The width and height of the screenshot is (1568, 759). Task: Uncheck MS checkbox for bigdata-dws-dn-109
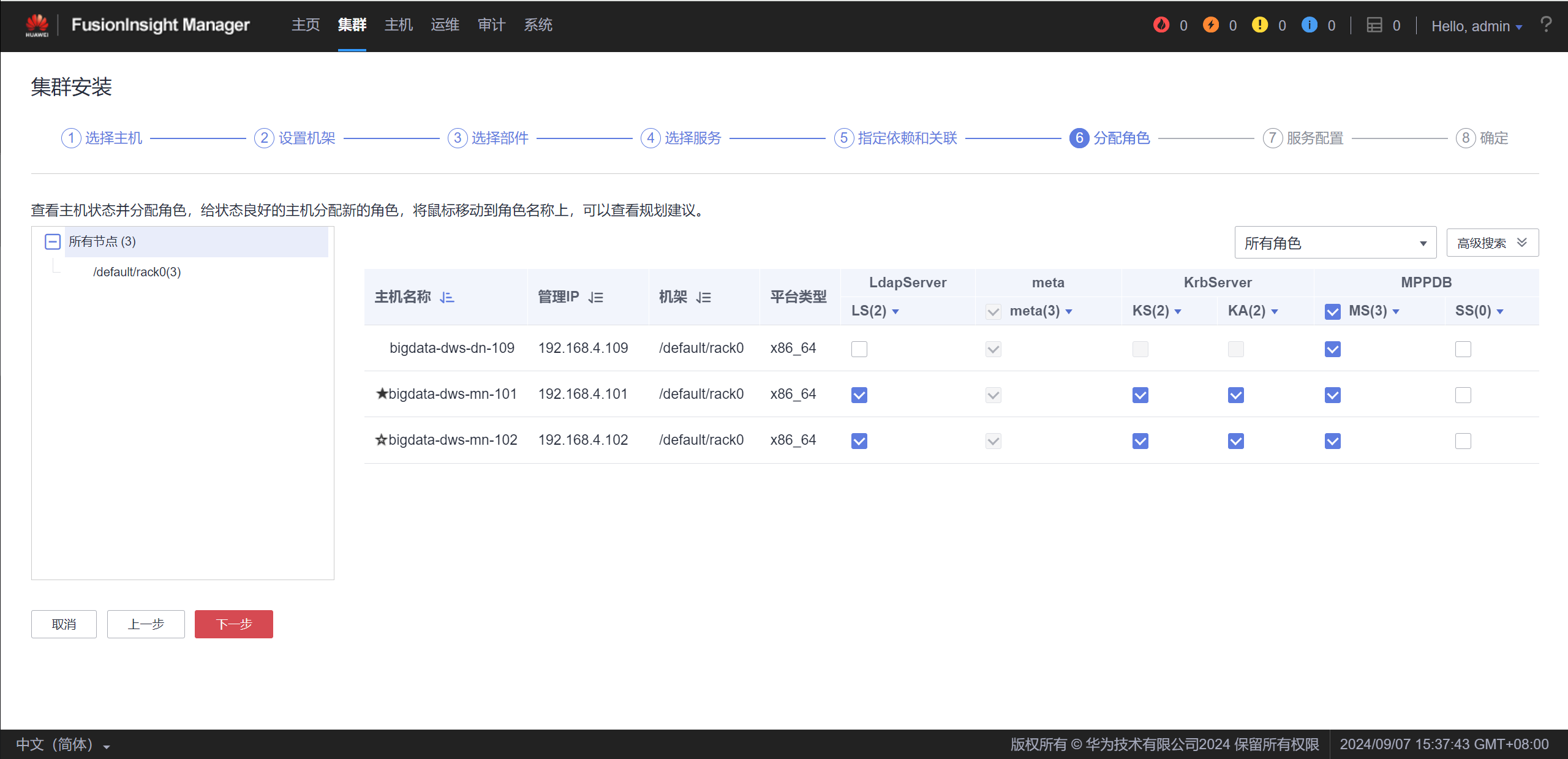[x=1333, y=349]
